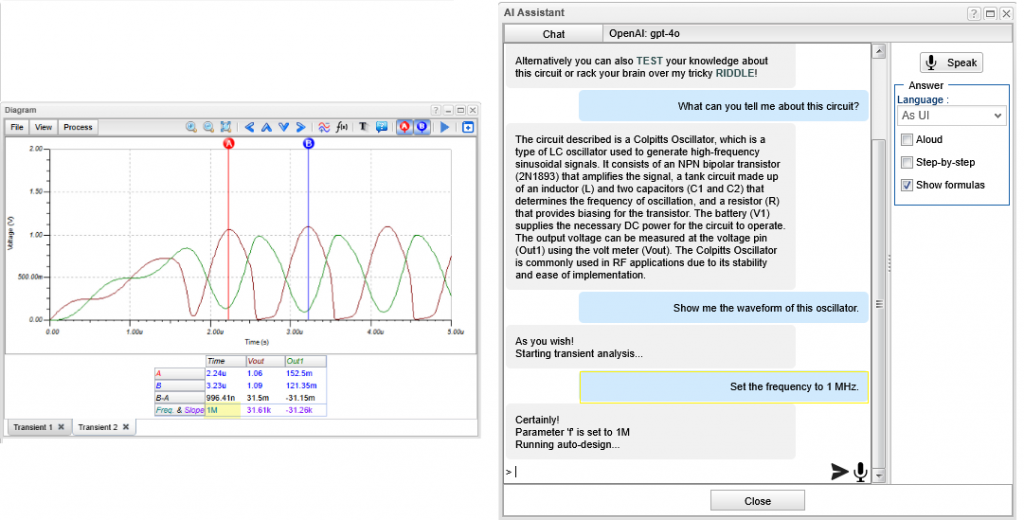Viewport: 1024px width, 520px height.
Task: Click the Freq. & Slope row header
Action: pyautogui.click(x=180, y=410)
